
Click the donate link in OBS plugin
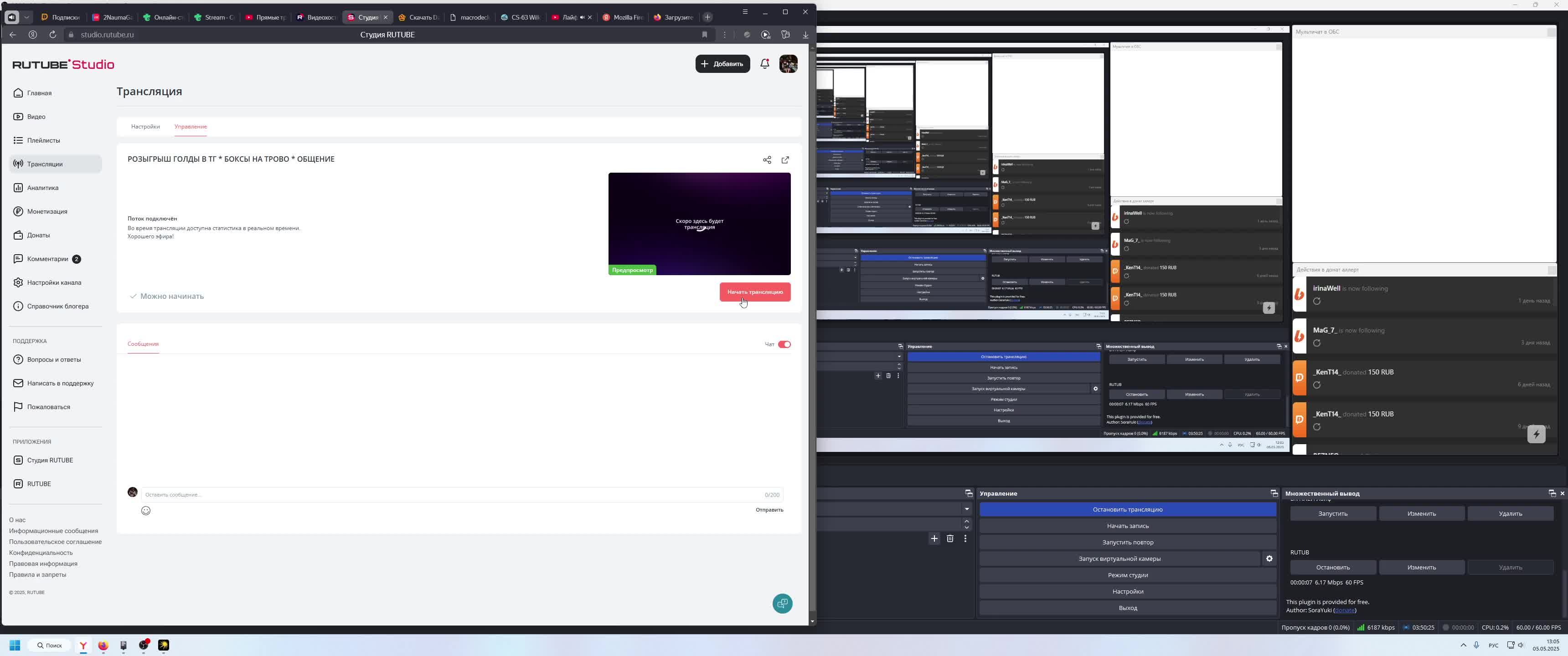(x=1344, y=610)
